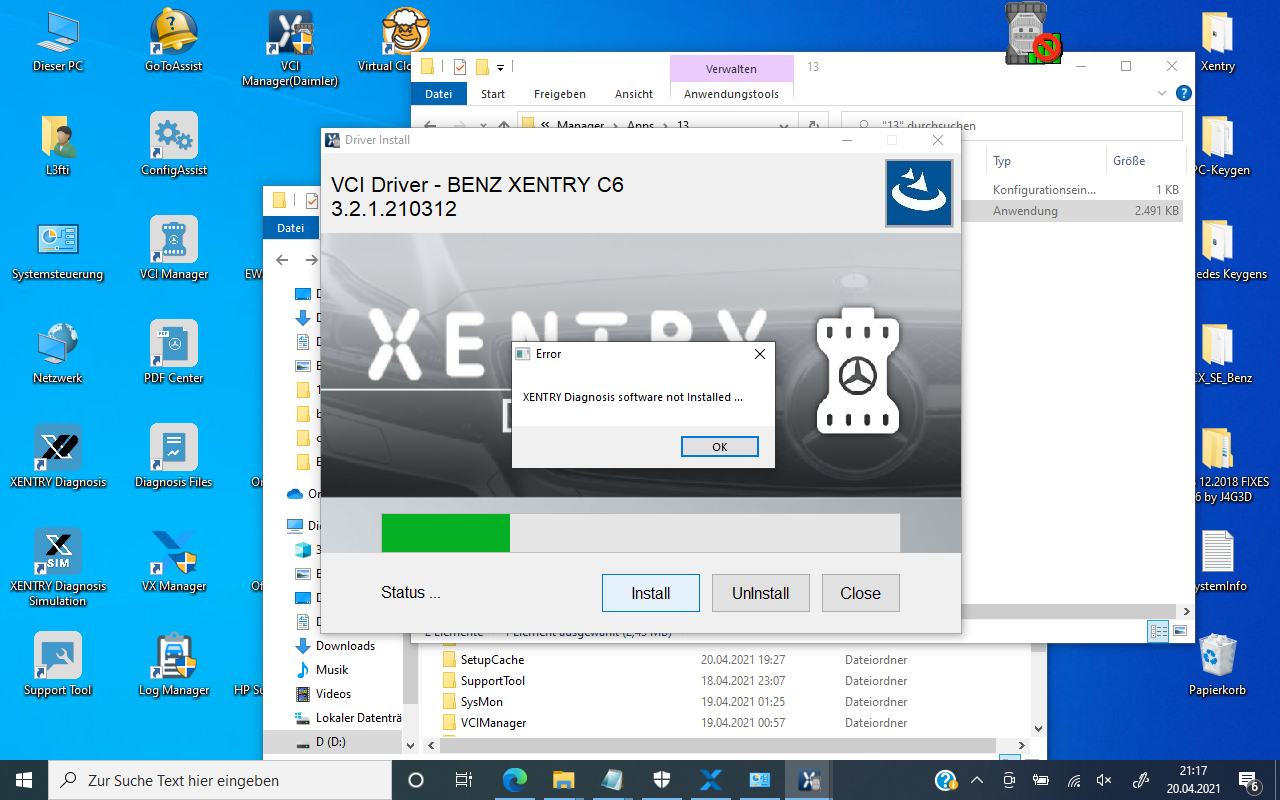The width and height of the screenshot is (1280, 800).
Task: Switch to the Start ribbon tab
Action: tap(493, 94)
